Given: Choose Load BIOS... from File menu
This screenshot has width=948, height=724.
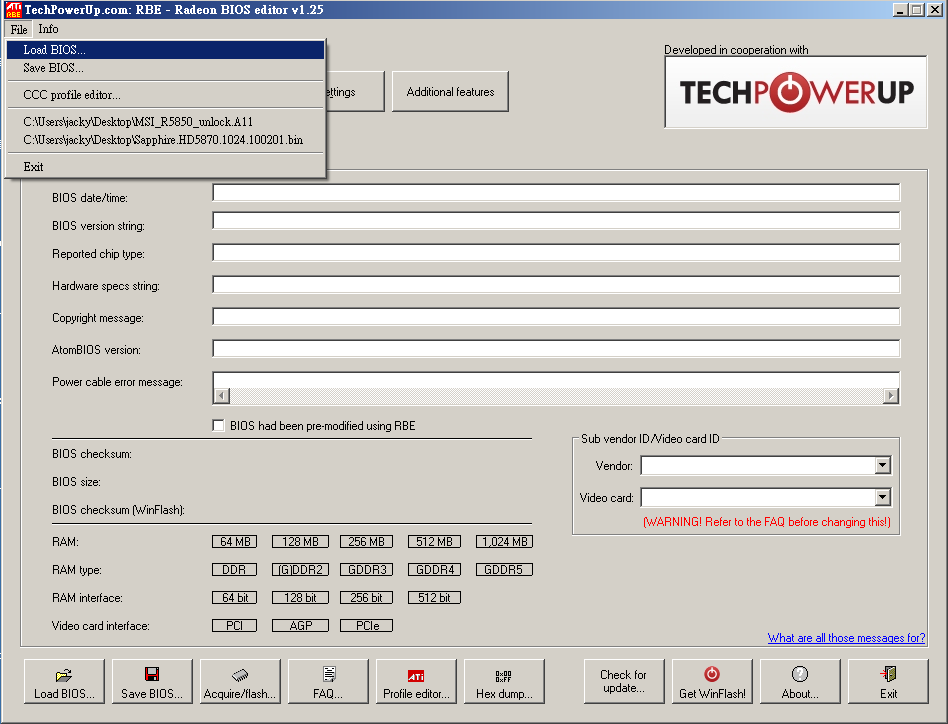Looking at the screenshot, I should (165, 50).
